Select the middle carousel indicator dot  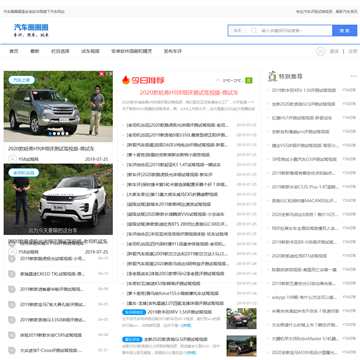(58, 134)
